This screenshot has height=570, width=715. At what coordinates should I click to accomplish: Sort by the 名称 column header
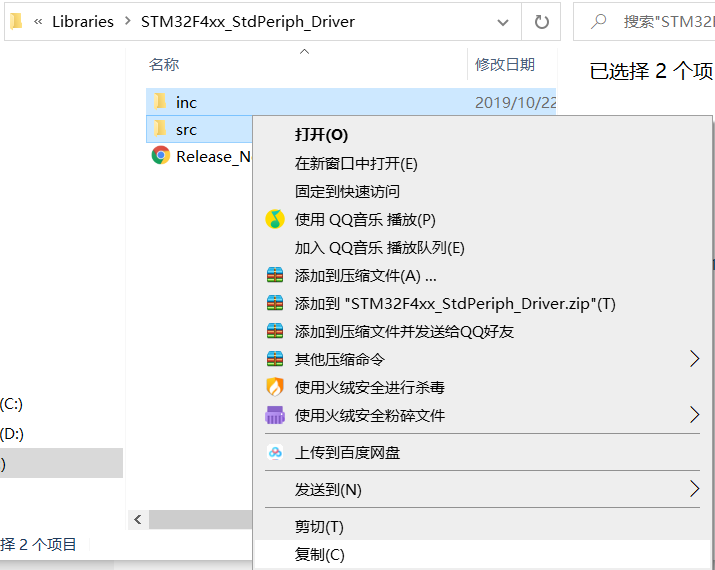point(164,64)
